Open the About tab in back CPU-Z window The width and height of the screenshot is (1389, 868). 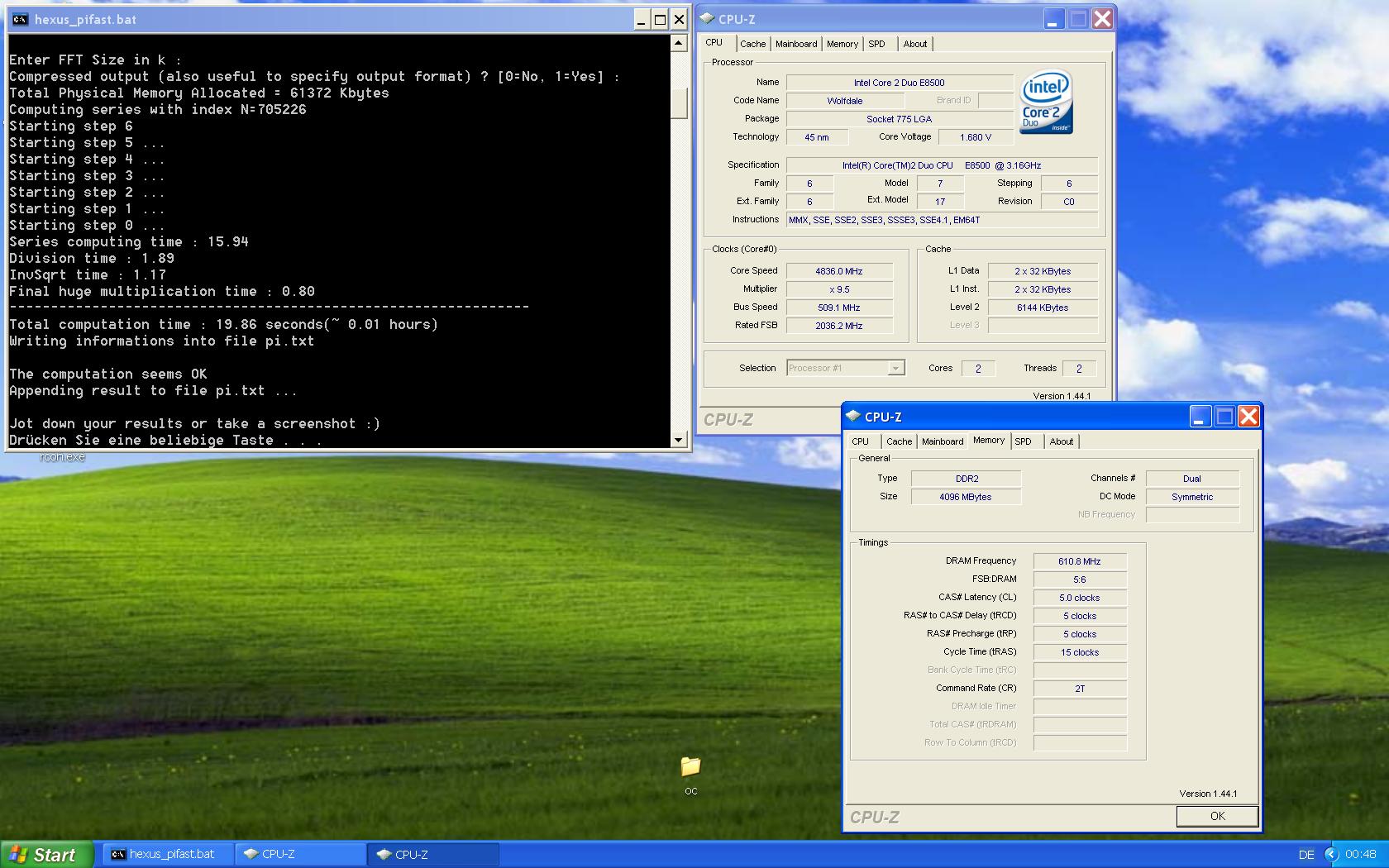[914, 44]
